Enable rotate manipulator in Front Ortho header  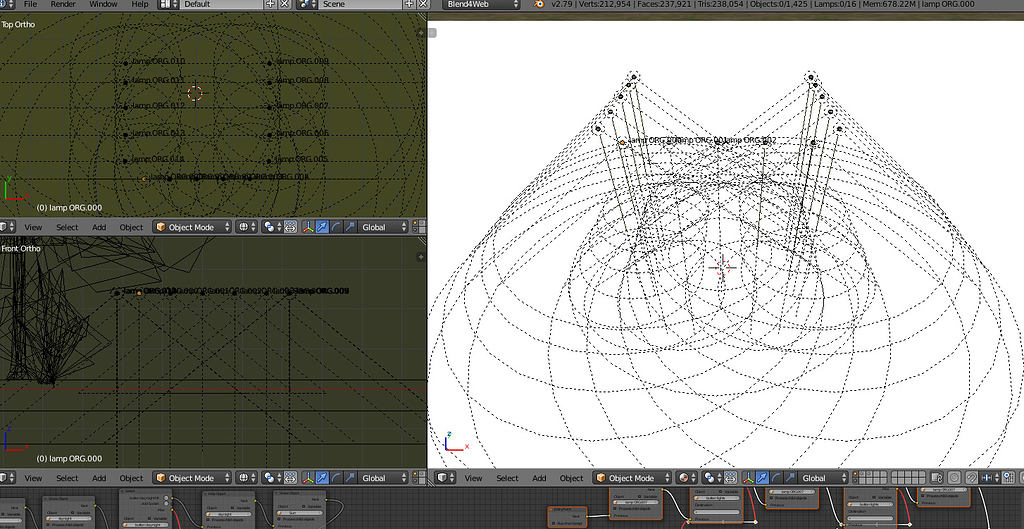click(x=336, y=478)
